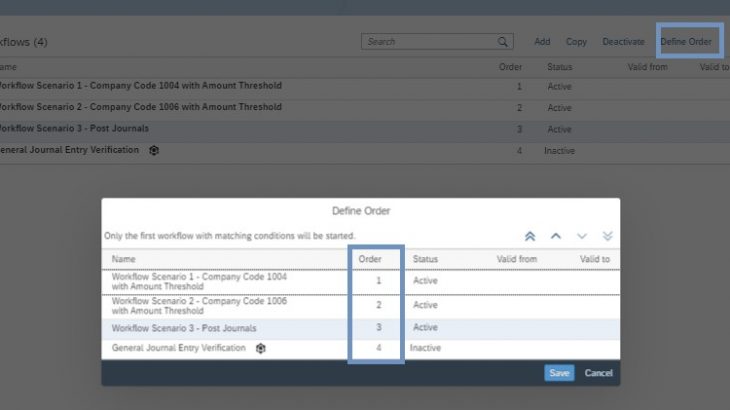This screenshot has height=410, width=730.
Task: Click Valid from header in background table
Action: click(x=648, y=67)
